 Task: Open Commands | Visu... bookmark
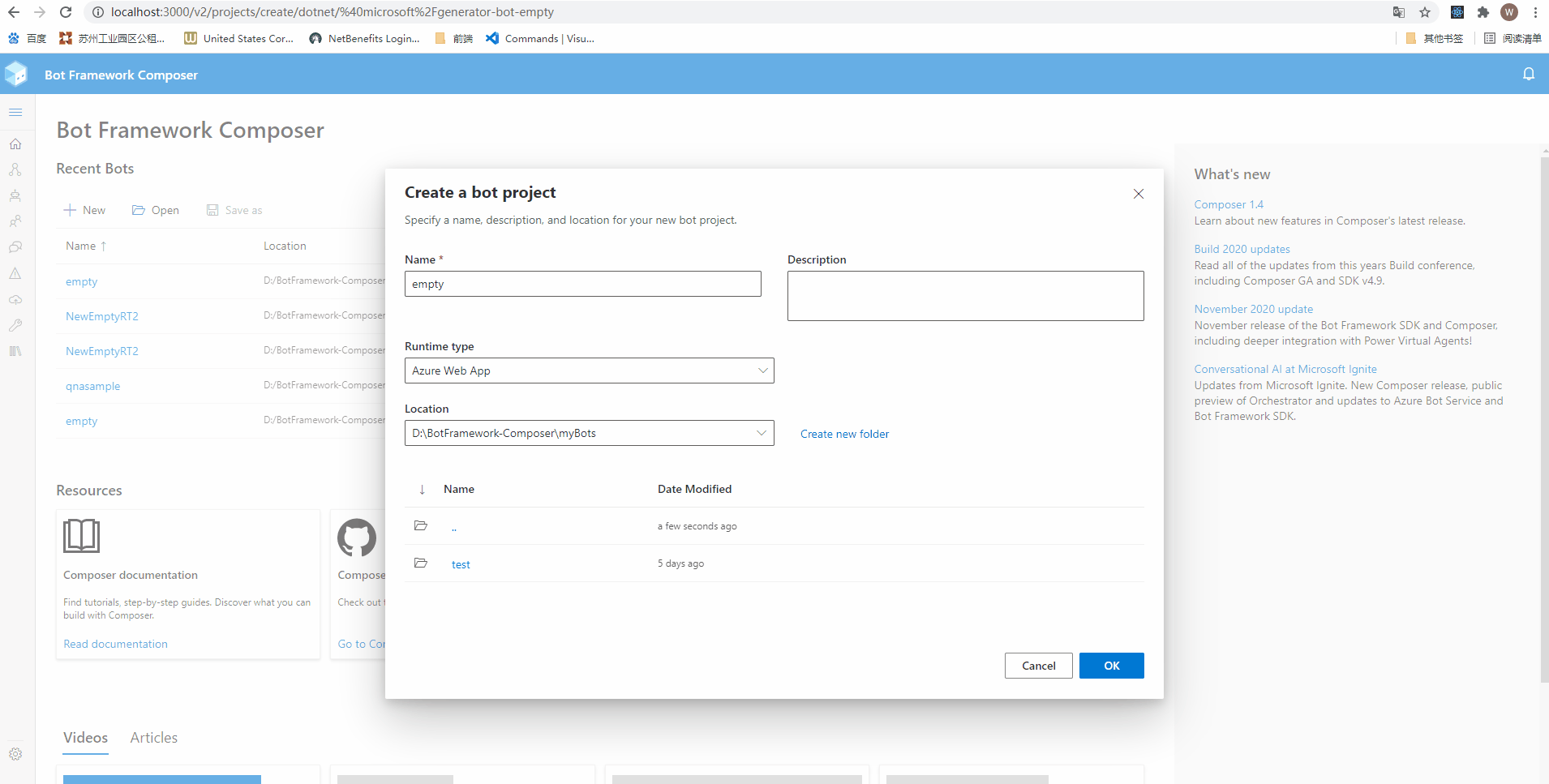click(x=540, y=38)
